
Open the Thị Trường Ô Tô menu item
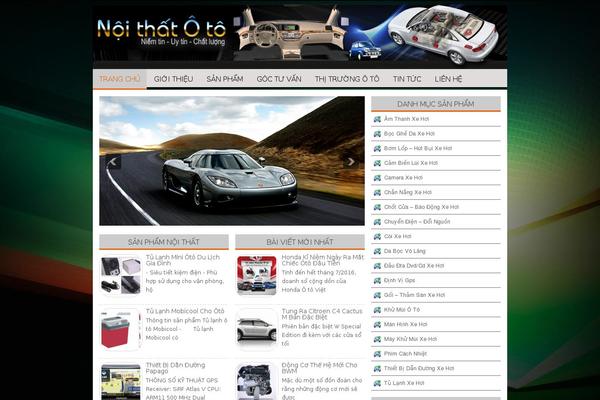click(x=347, y=79)
